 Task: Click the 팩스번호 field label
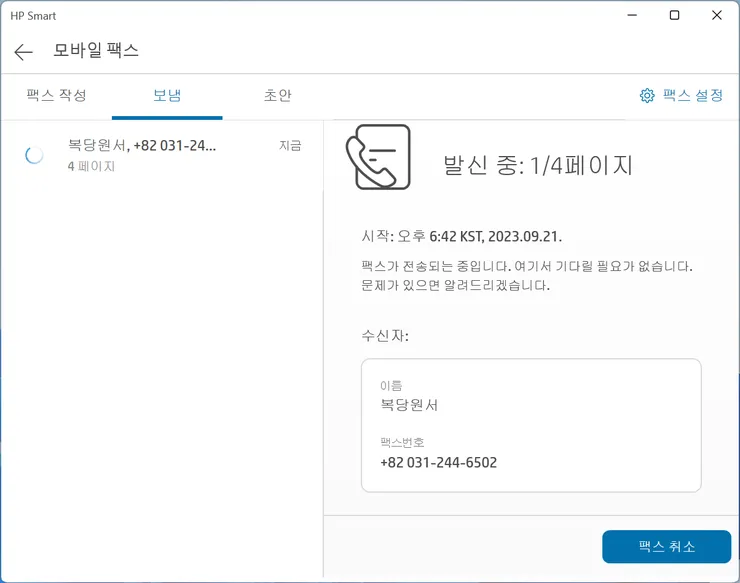pos(402,443)
